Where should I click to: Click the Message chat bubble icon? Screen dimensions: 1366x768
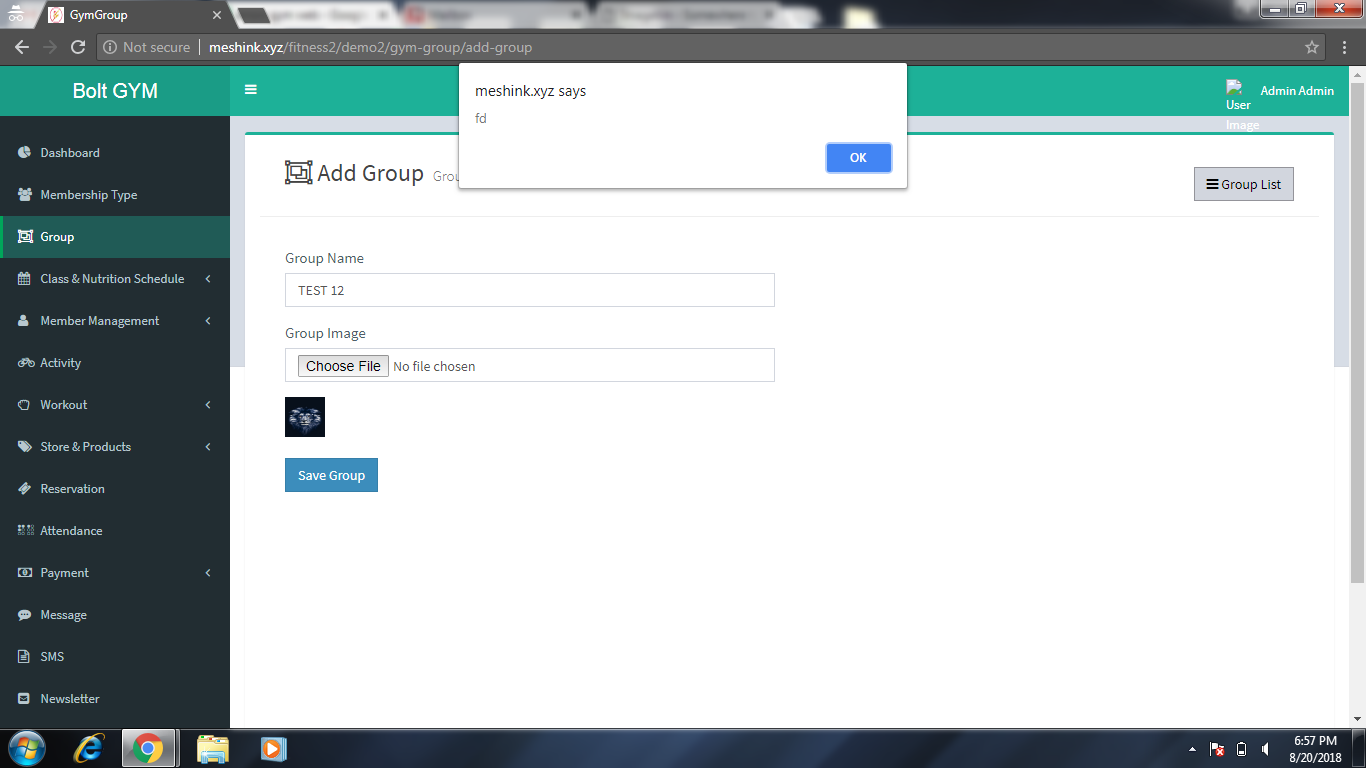pyautogui.click(x=25, y=615)
